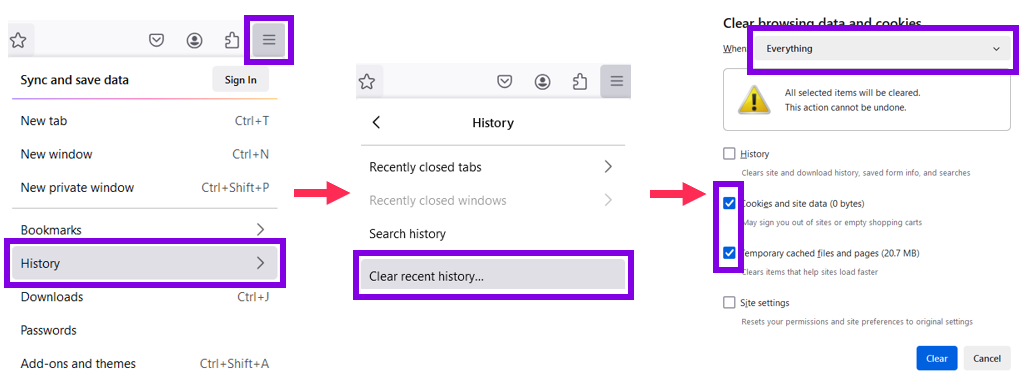Open the Everything time range dropdown
The width and height of the screenshot is (1022, 382).
tap(883, 49)
